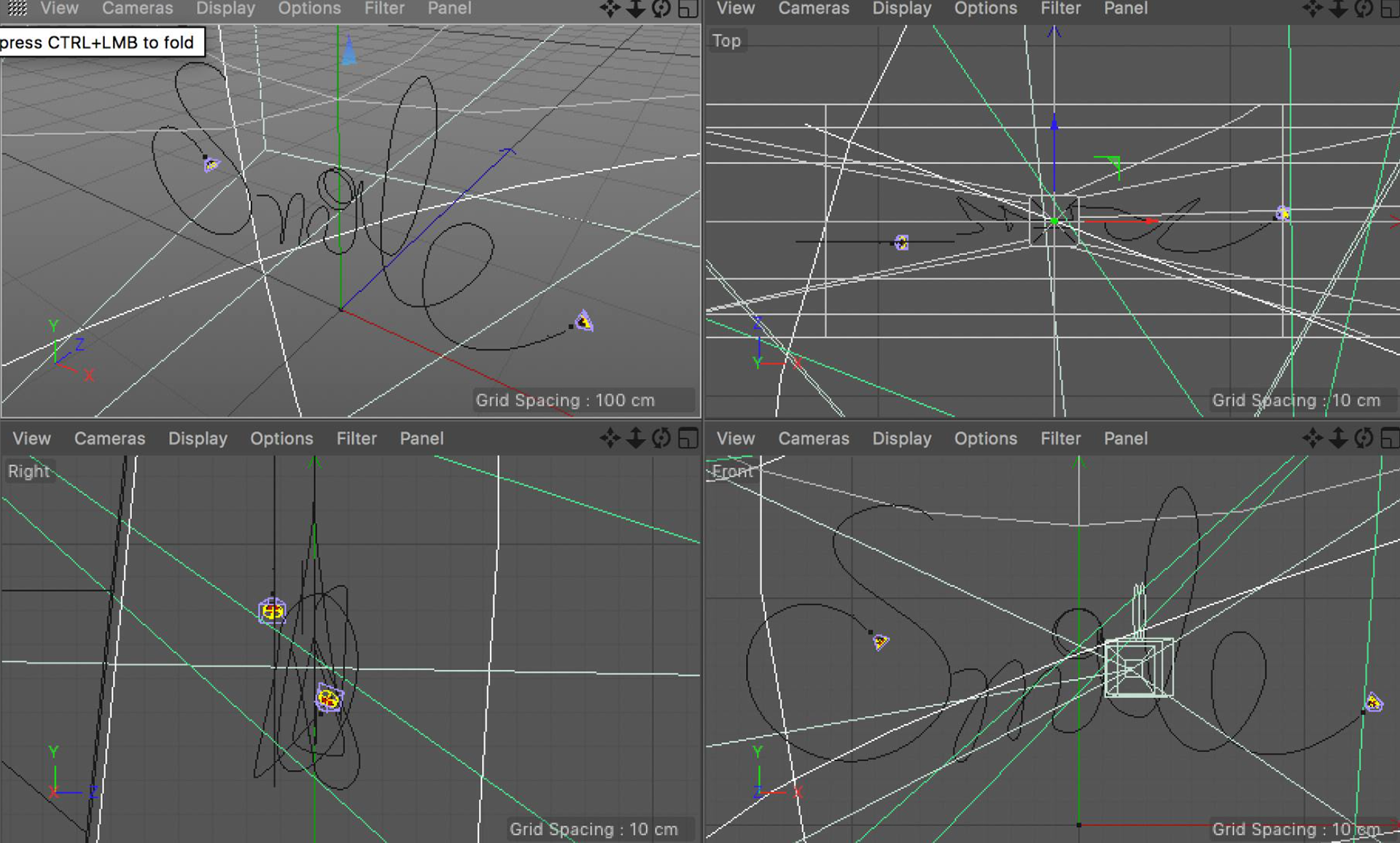
Task: Open the Panel menu in Top viewport
Action: click(x=1125, y=9)
